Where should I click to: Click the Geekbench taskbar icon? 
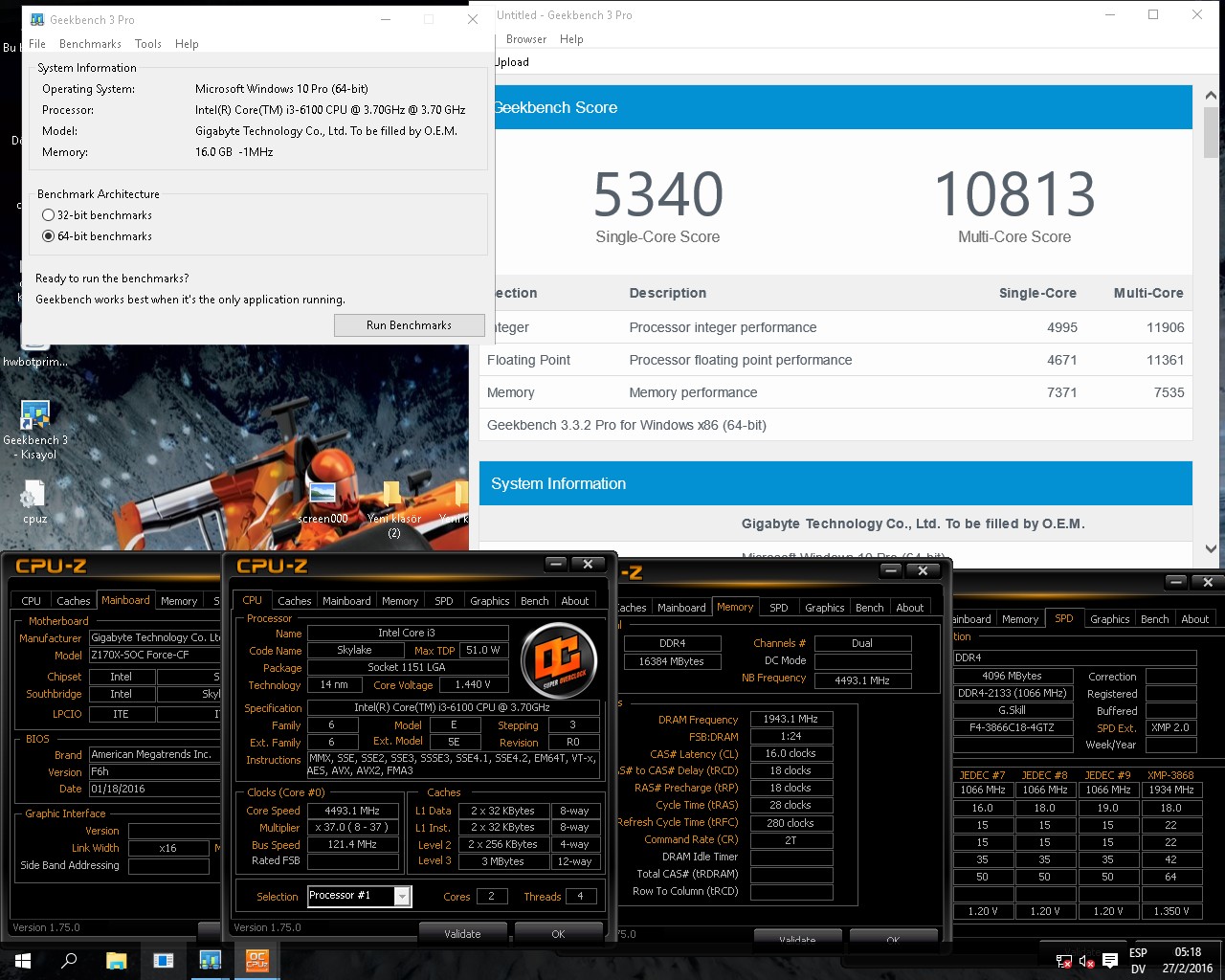pyautogui.click(x=210, y=961)
